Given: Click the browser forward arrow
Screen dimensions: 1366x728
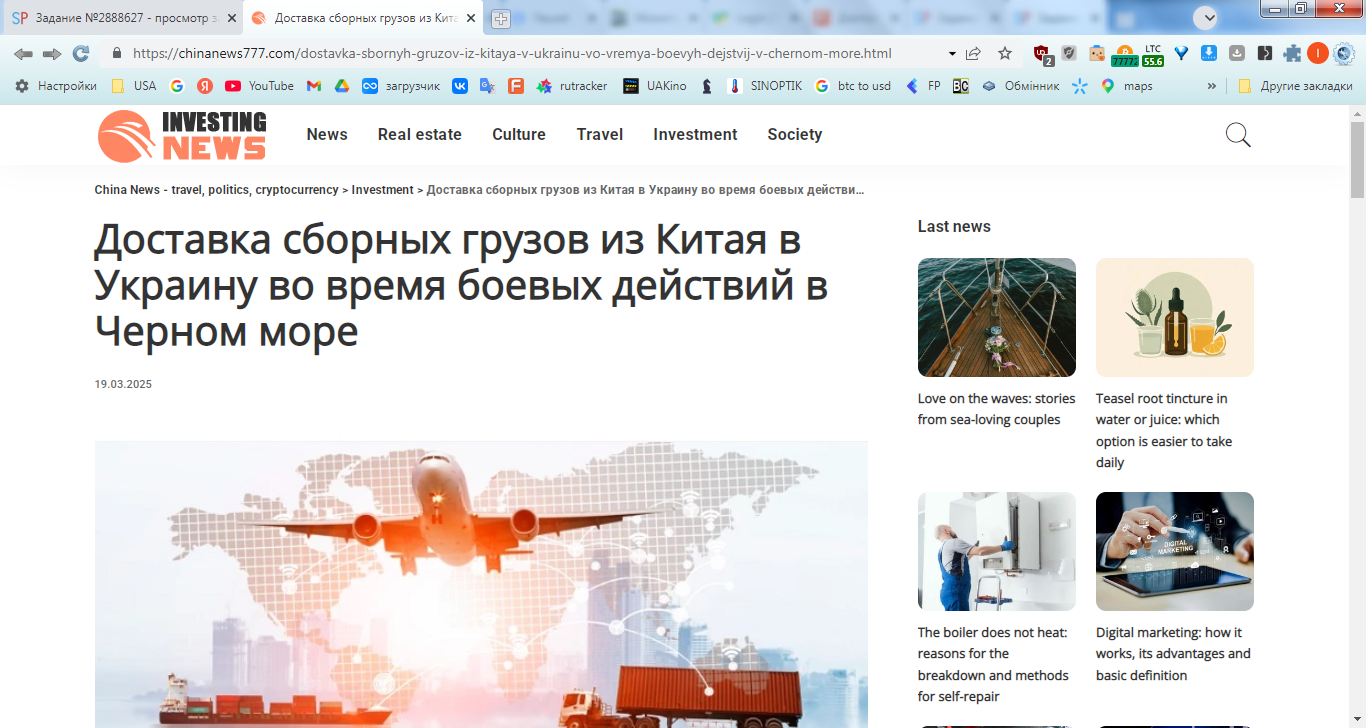Looking at the screenshot, I should (x=51, y=54).
